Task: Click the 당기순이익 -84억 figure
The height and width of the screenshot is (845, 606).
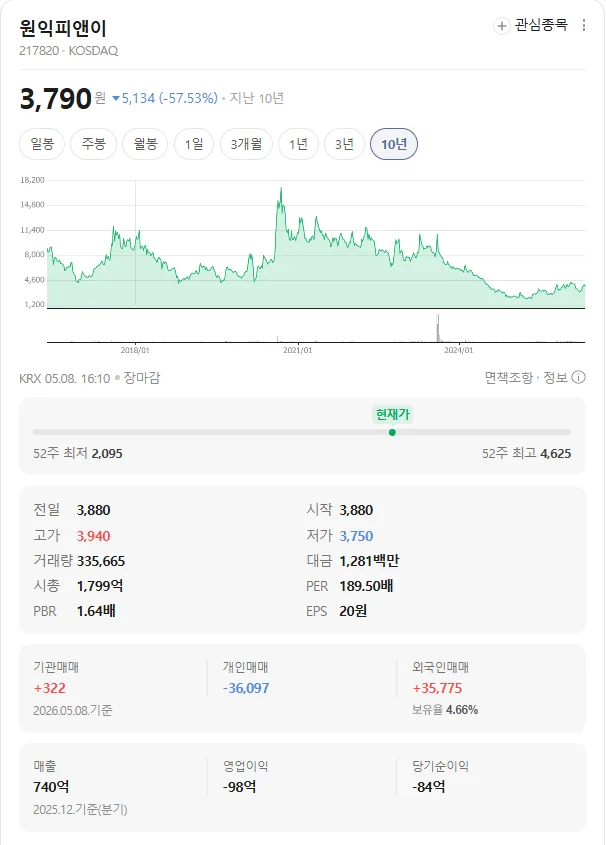Action: (429, 787)
